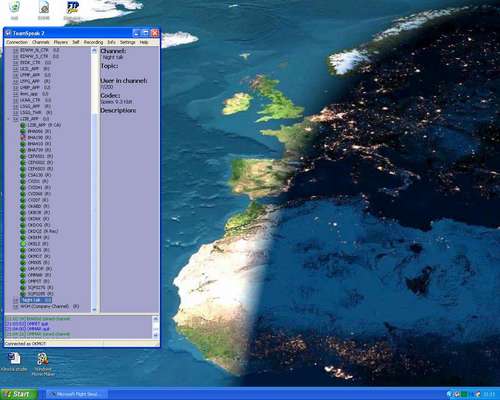Viewport: 500px width, 400px height.
Task: Open the Channels menu
Action: click(41, 42)
